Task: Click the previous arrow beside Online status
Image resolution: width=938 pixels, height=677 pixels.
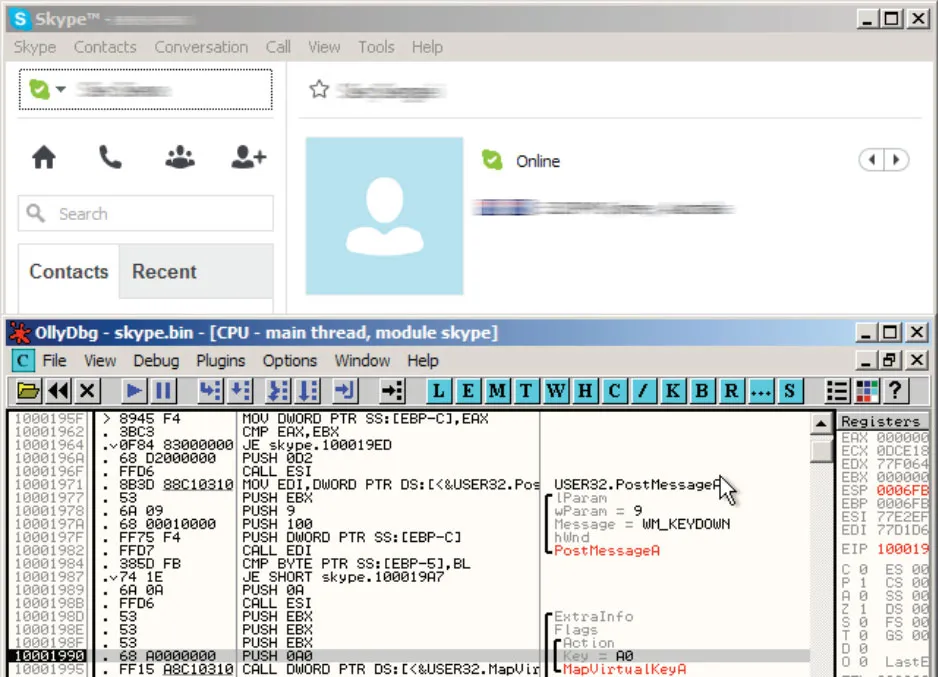Action: point(872,160)
